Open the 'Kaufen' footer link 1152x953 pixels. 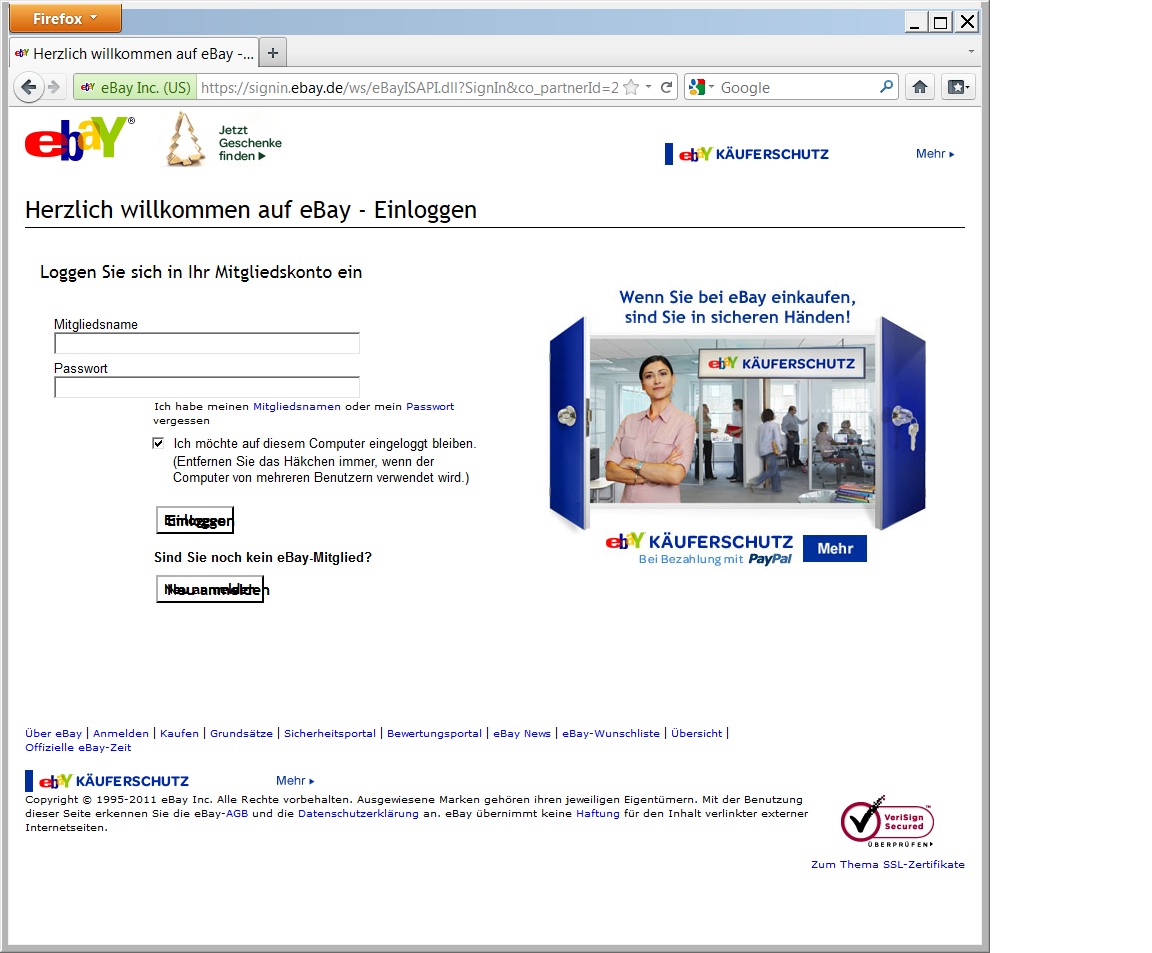(179, 733)
